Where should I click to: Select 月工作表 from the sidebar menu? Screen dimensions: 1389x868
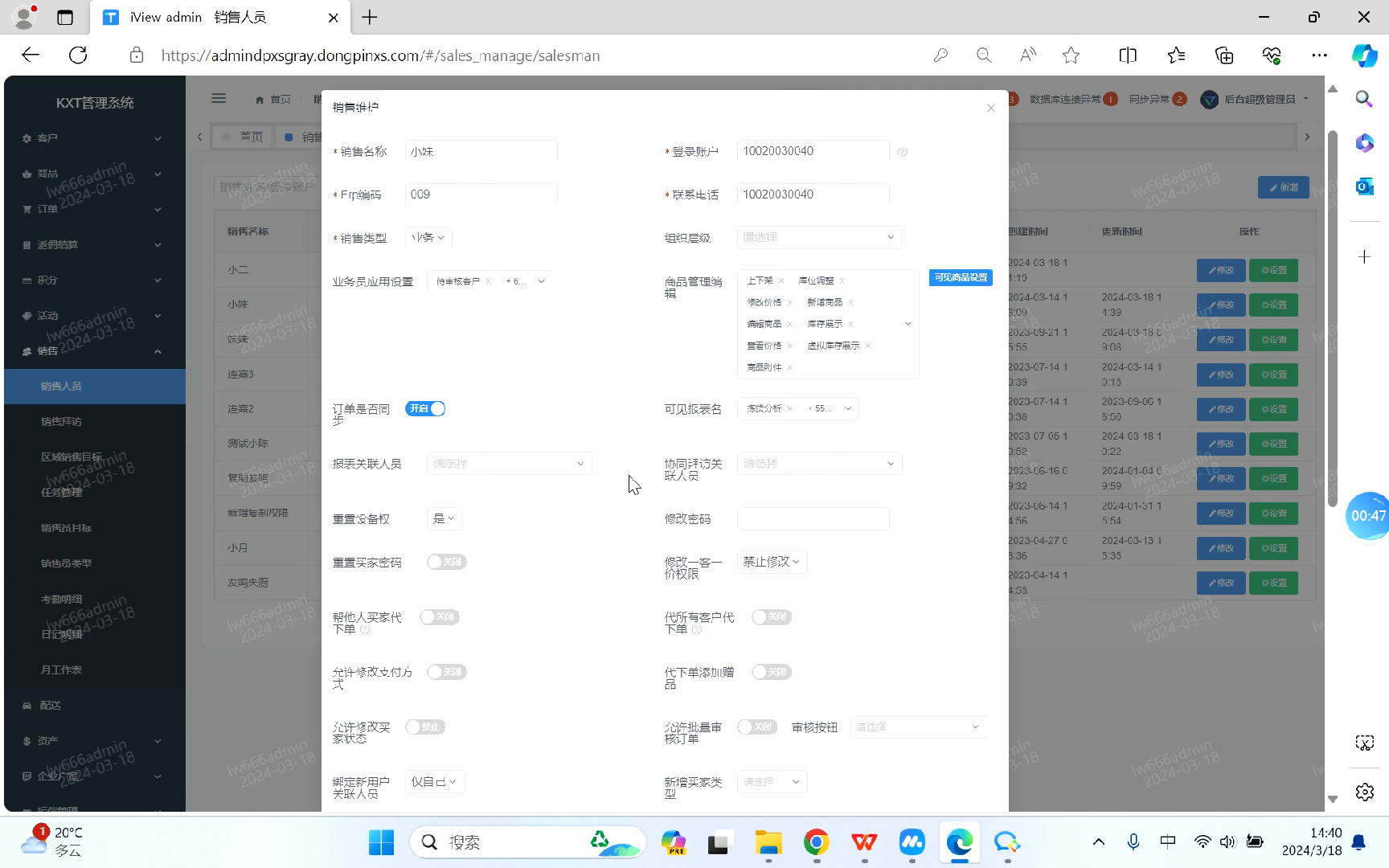click(x=61, y=669)
